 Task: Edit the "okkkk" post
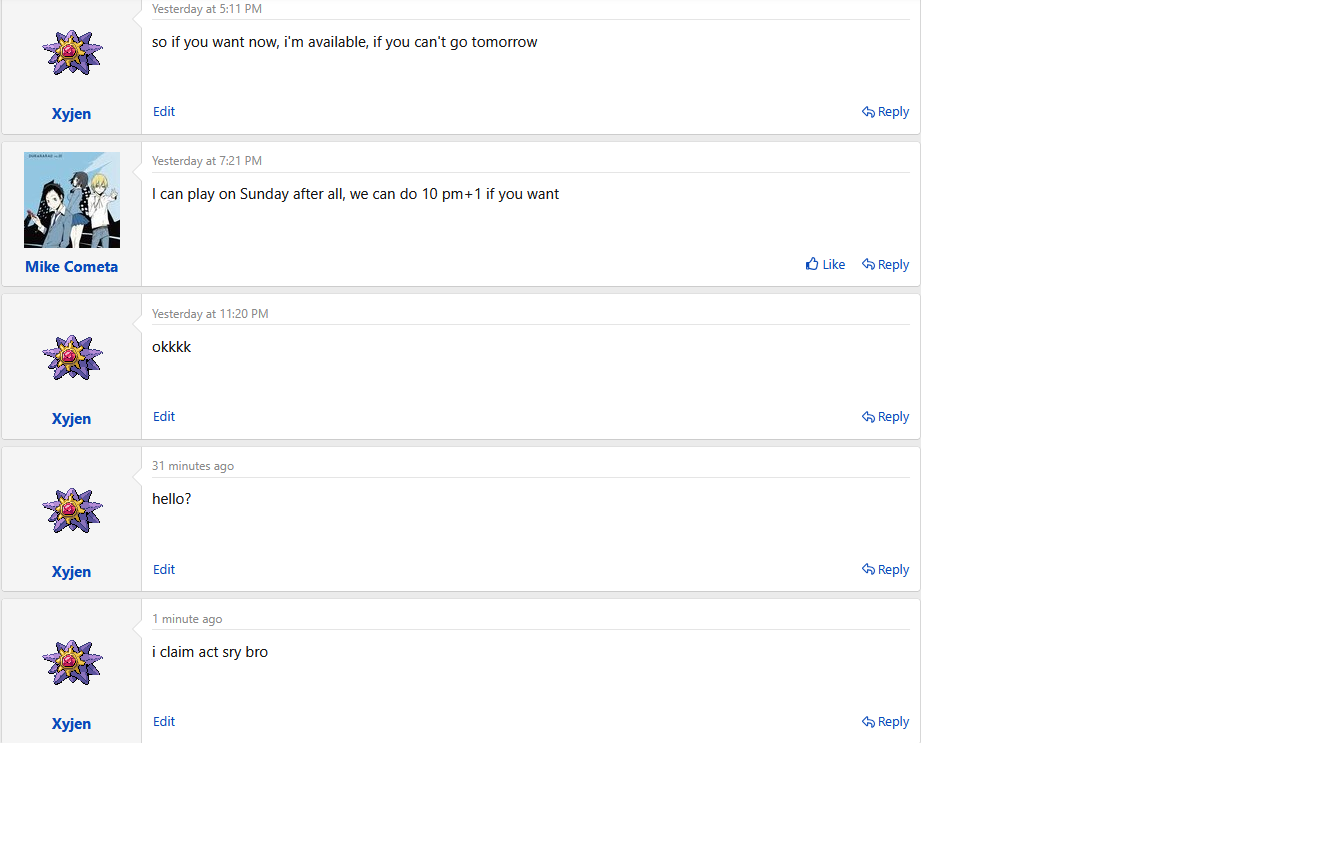[x=164, y=416]
